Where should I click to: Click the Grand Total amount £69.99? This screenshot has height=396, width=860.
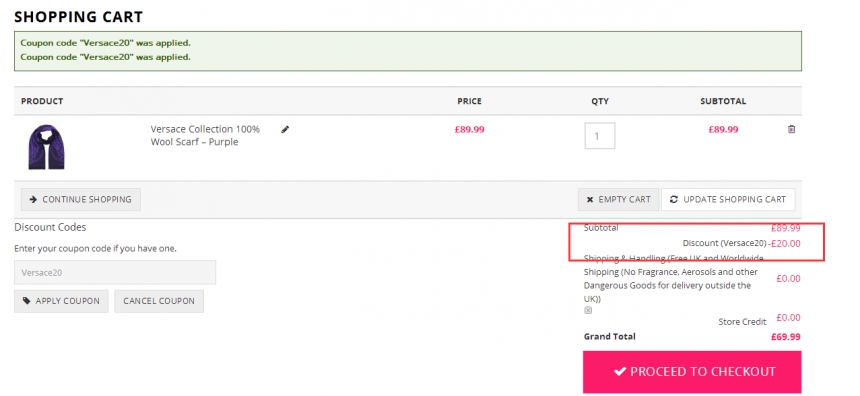(x=785, y=337)
